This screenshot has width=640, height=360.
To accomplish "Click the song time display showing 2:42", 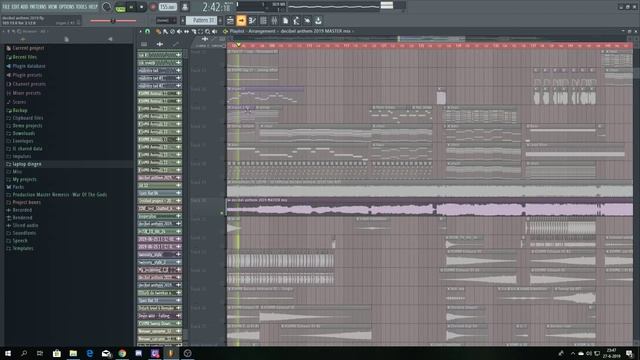I will coord(216,7).
